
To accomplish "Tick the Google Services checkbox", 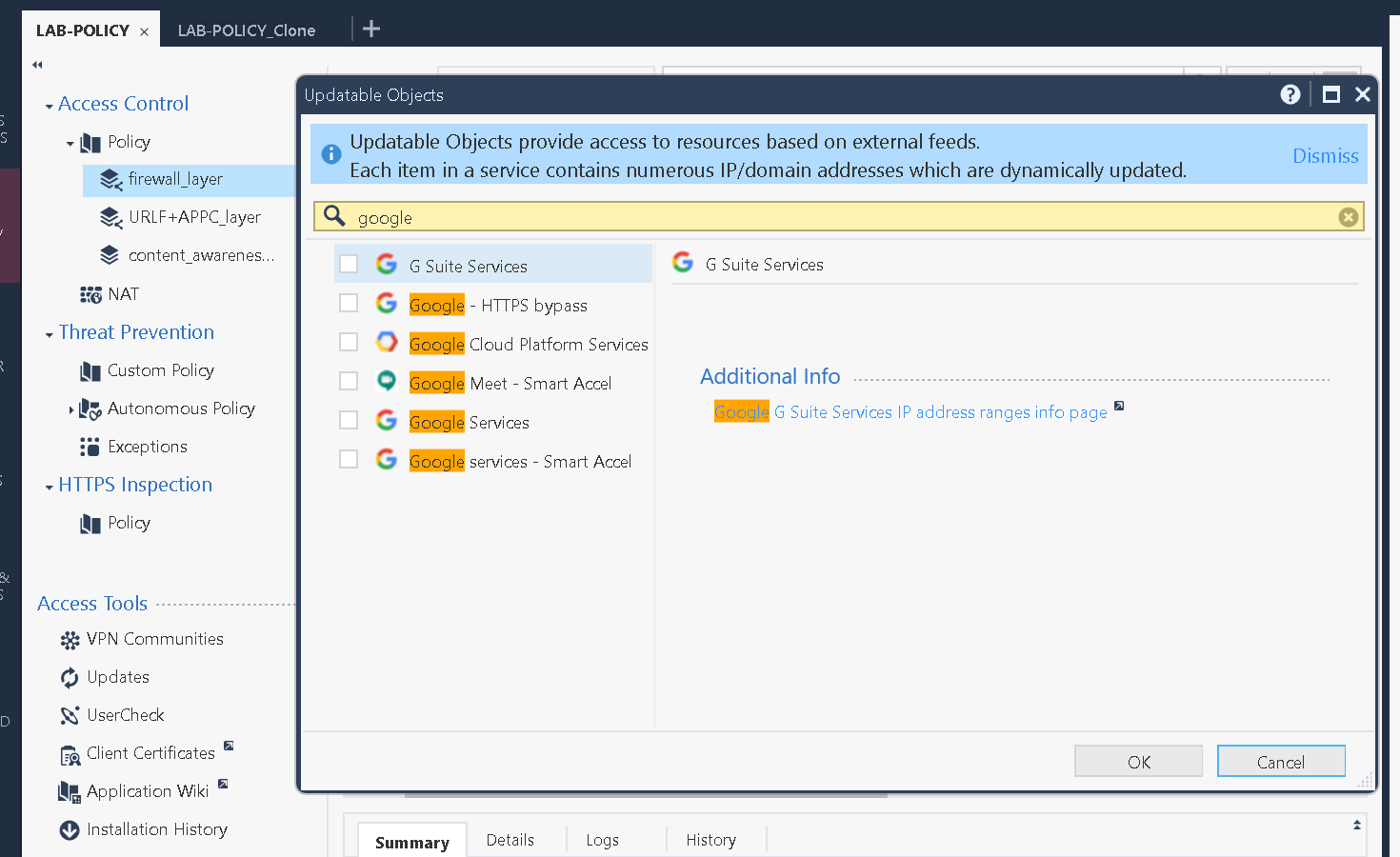I will [350, 420].
